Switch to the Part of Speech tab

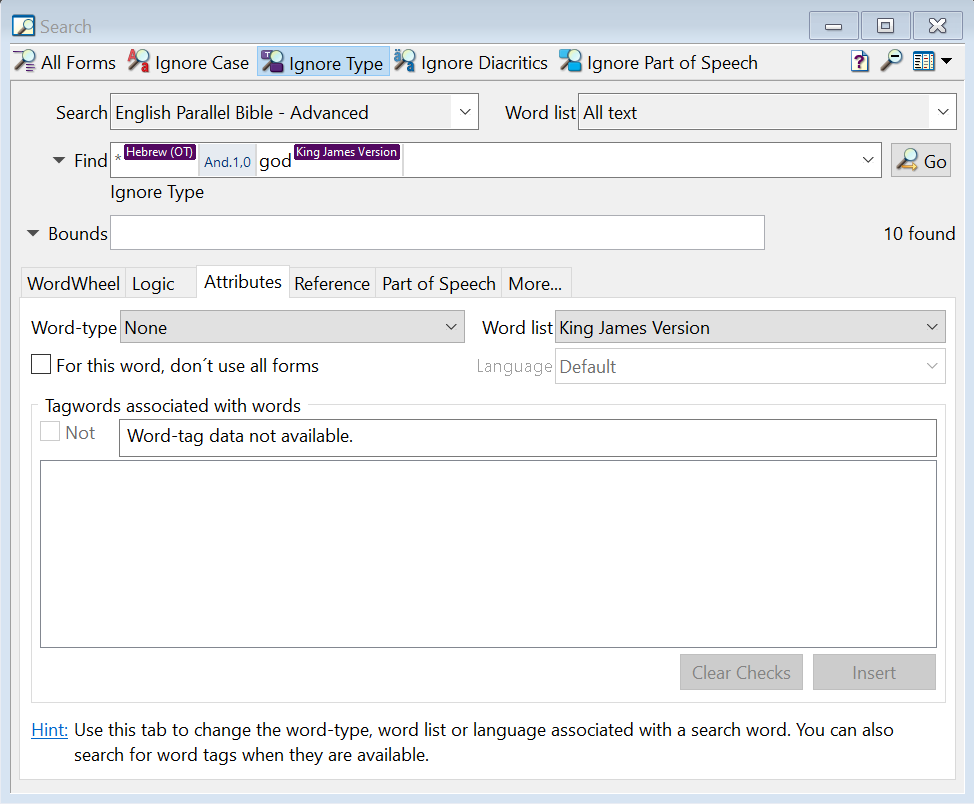(438, 283)
